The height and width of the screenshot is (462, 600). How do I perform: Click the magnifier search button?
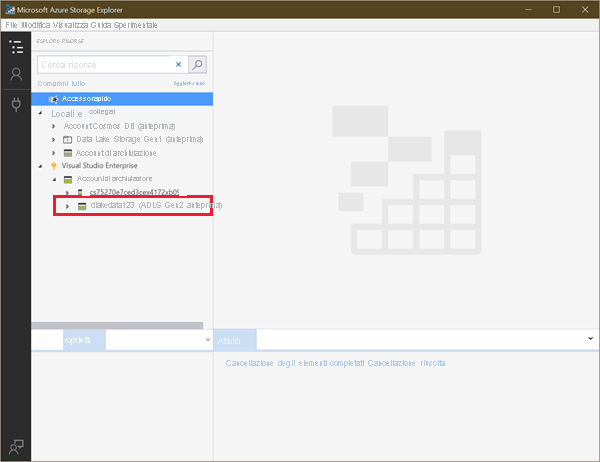point(197,64)
